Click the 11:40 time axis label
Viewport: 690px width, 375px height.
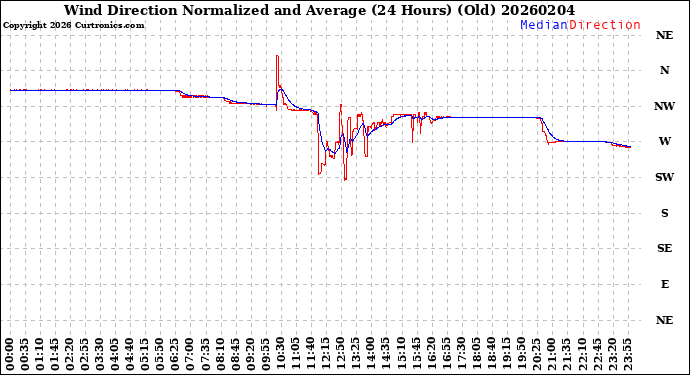(311, 354)
